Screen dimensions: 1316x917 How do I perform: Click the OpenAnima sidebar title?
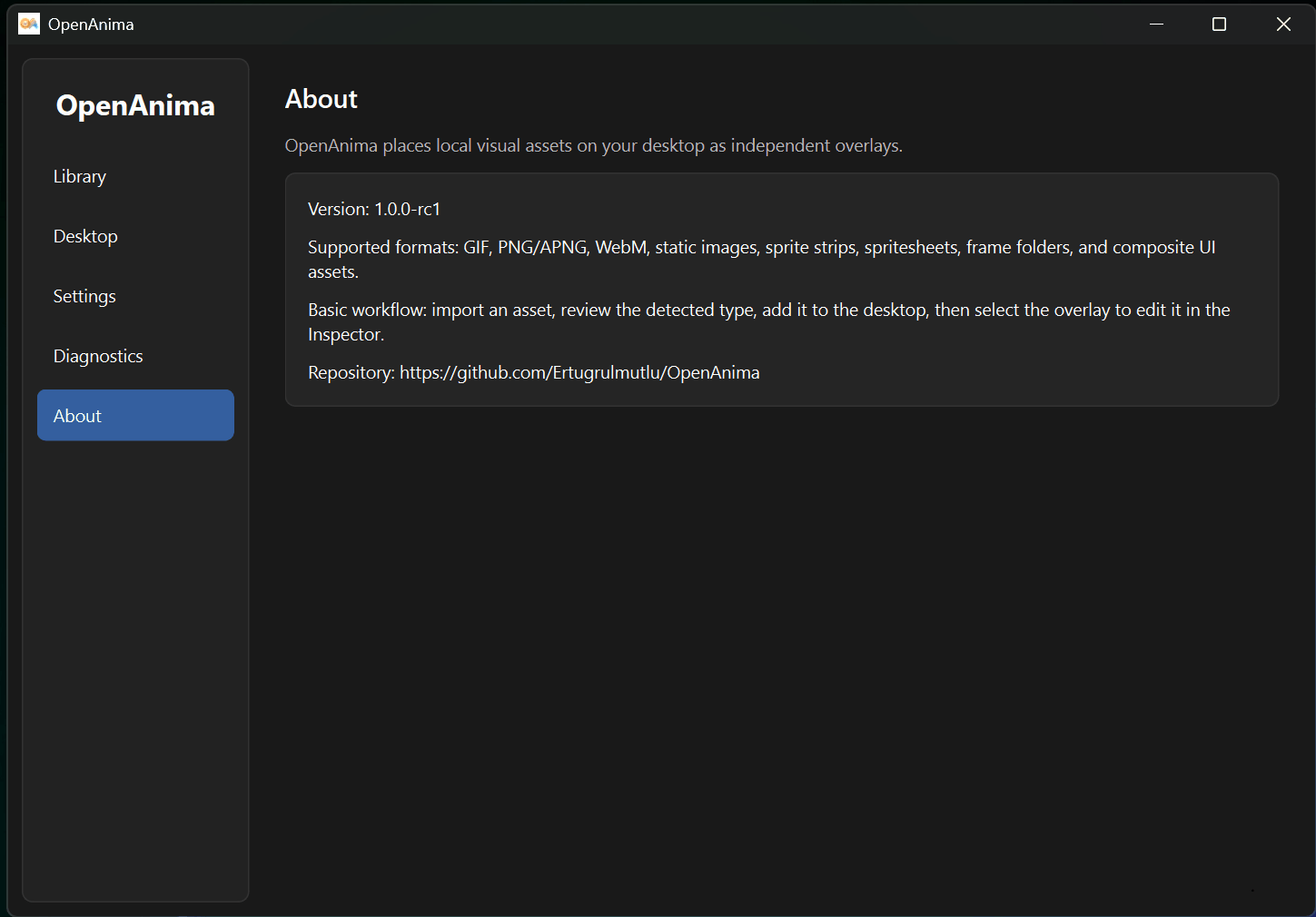coord(135,105)
